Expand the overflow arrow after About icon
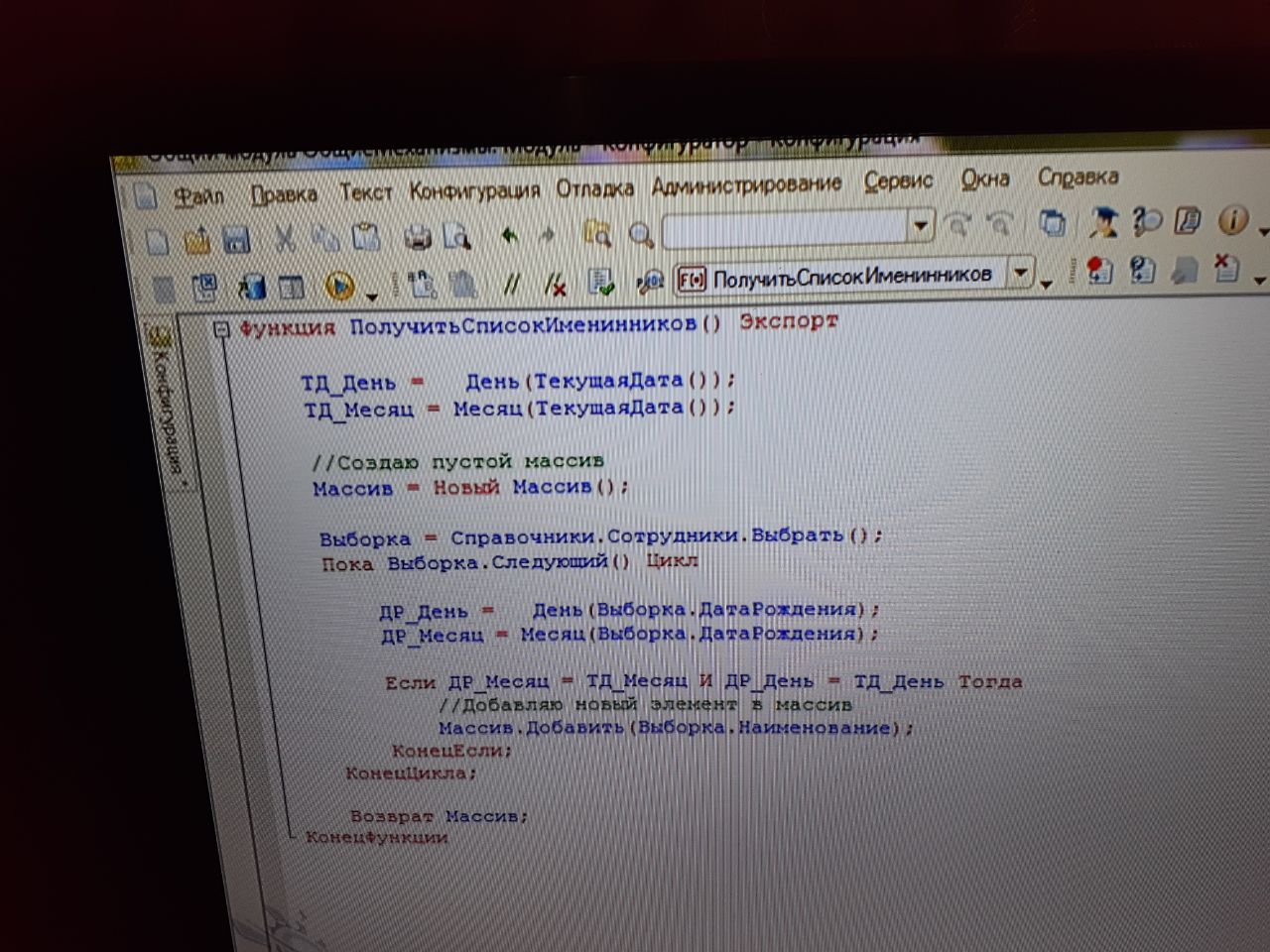 point(1262,231)
